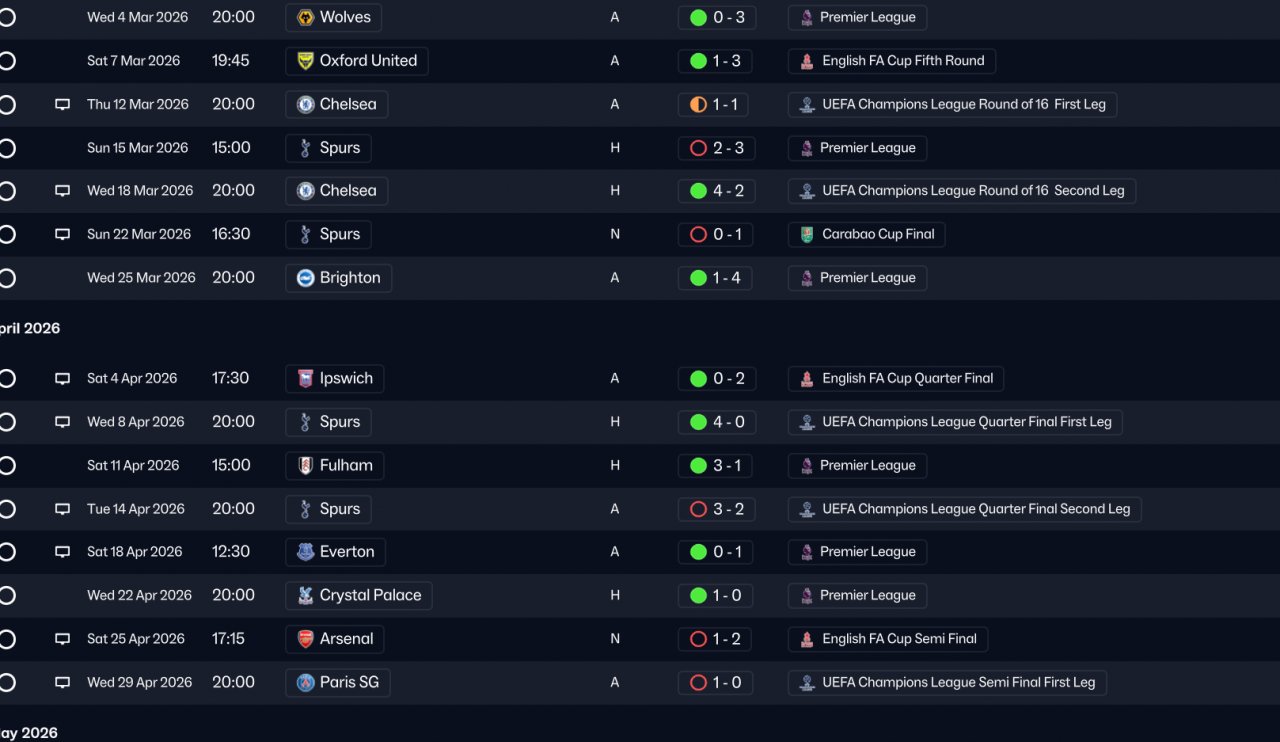Click Carabao Cup Final trophy icon

click(x=807, y=235)
